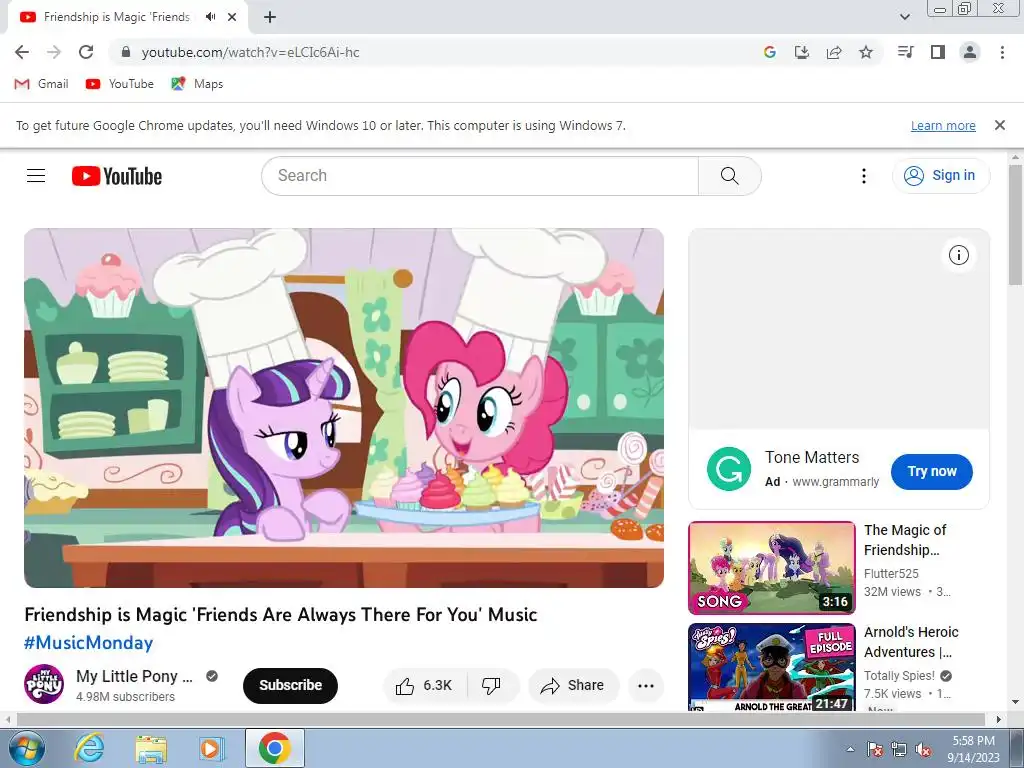Open the YouTube hamburger guide menu

point(36,176)
